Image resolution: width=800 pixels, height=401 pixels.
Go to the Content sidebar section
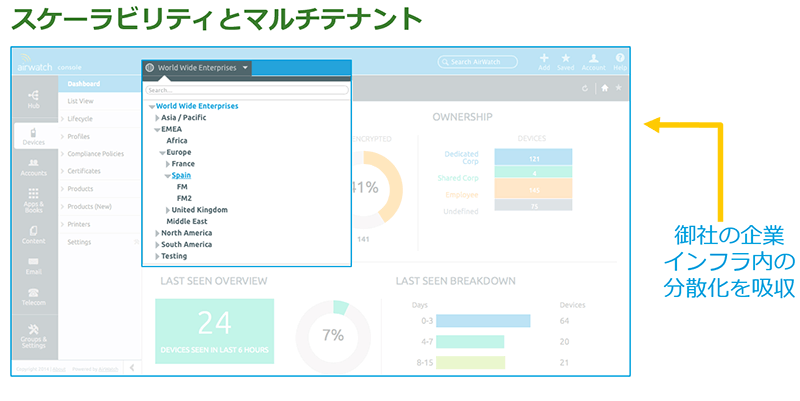(34, 234)
